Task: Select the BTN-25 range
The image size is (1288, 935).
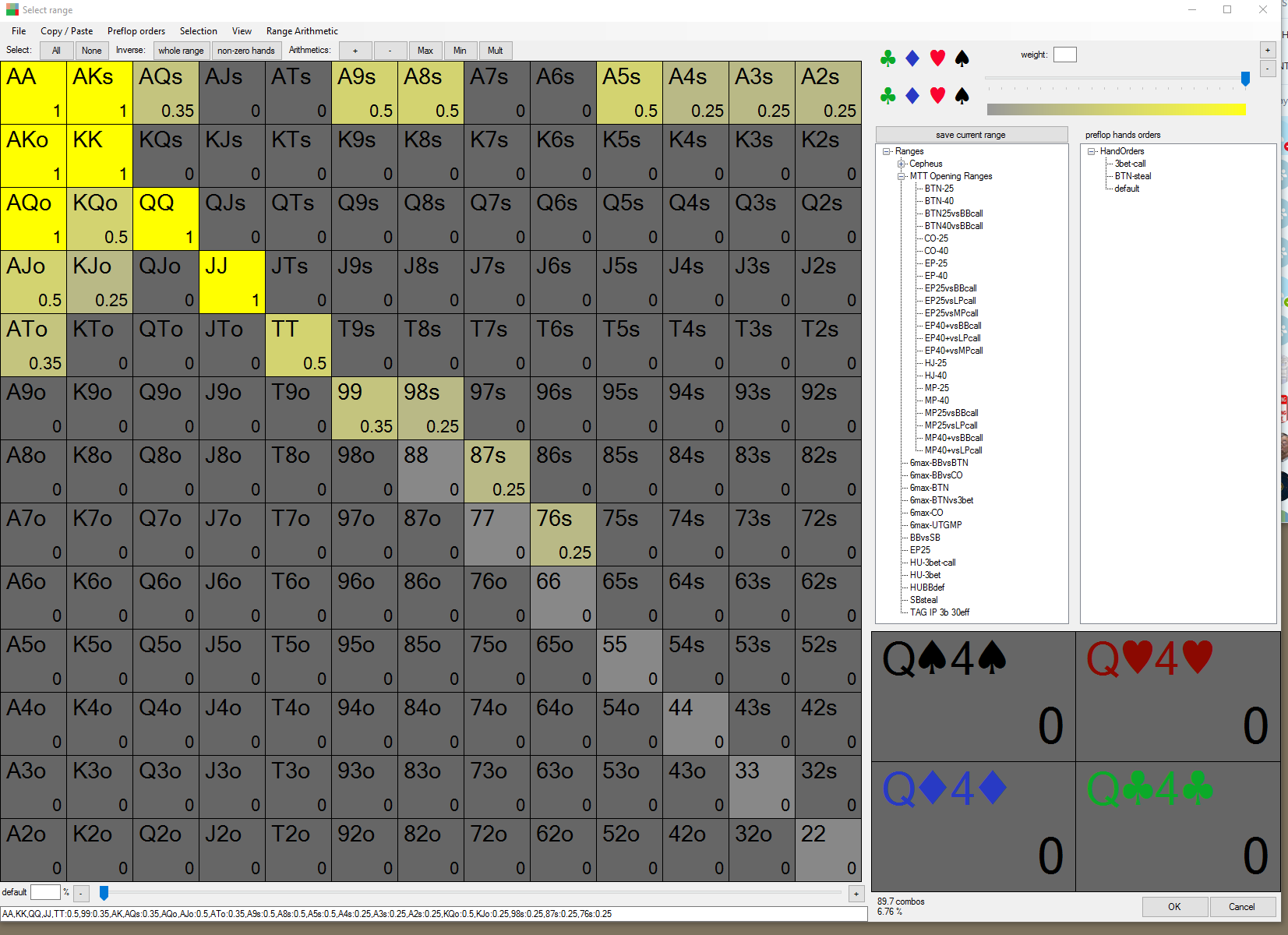Action: pyautogui.click(x=939, y=189)
